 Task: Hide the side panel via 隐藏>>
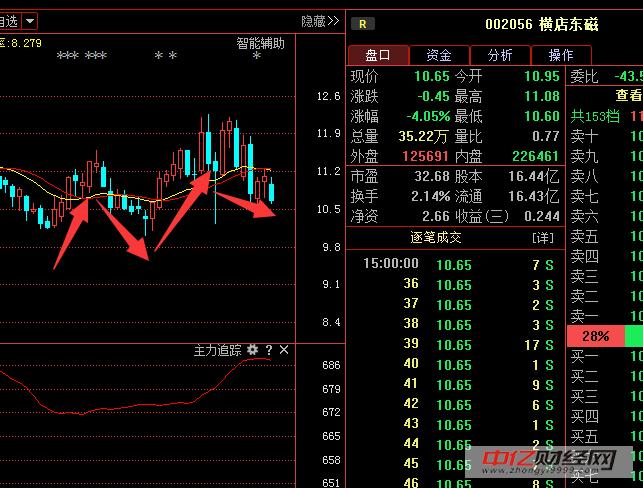(320, 20)
